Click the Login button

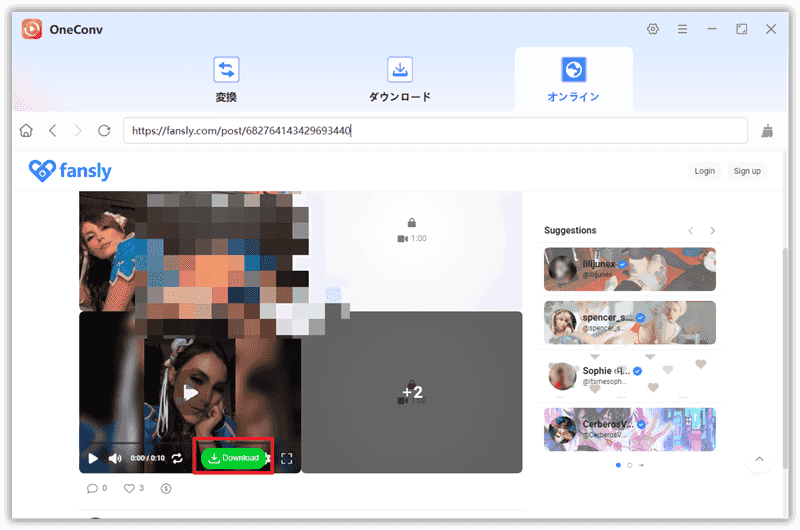704,171
